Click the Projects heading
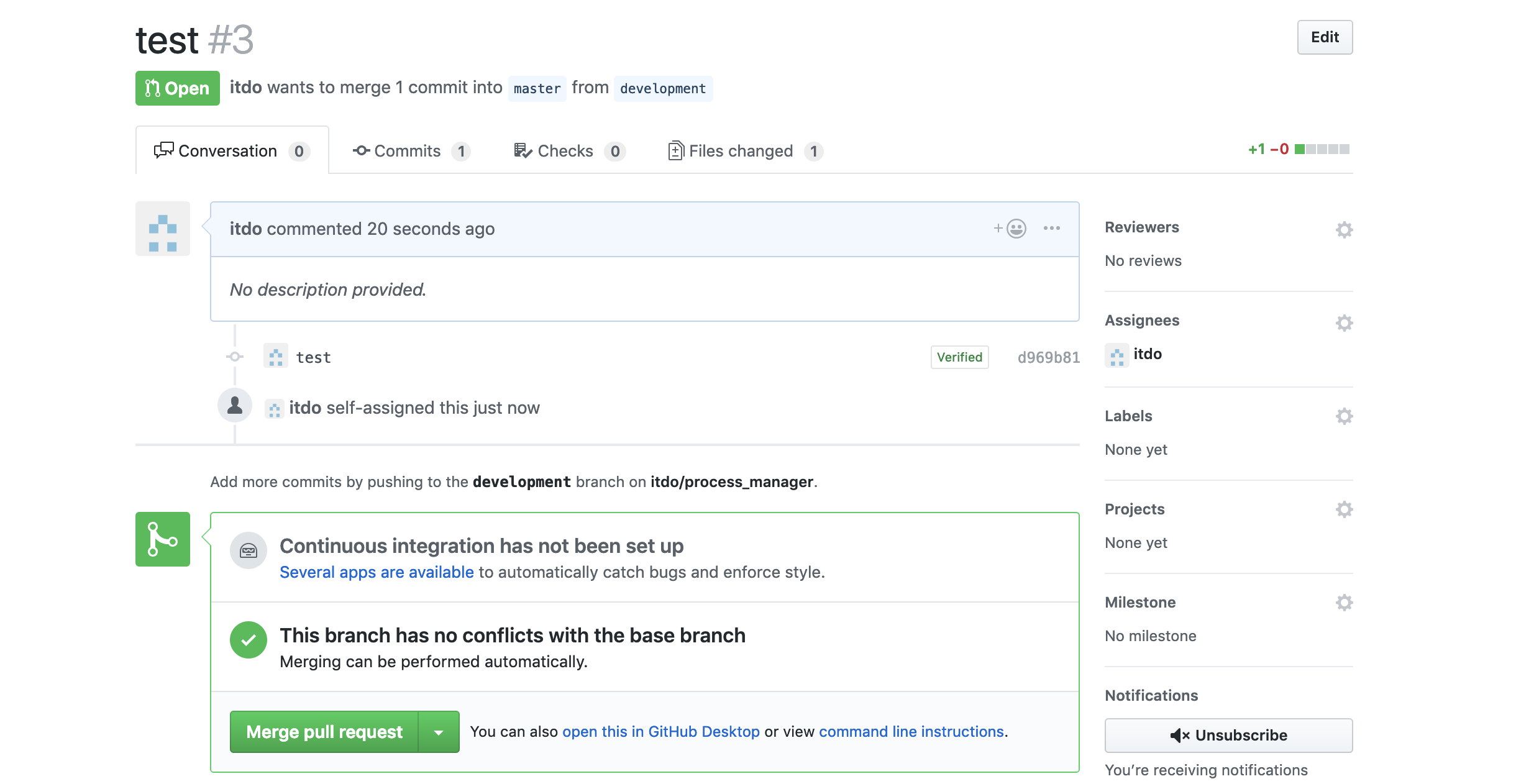The height and width of the screenshot is (784, 1516). pos(1135,509)
